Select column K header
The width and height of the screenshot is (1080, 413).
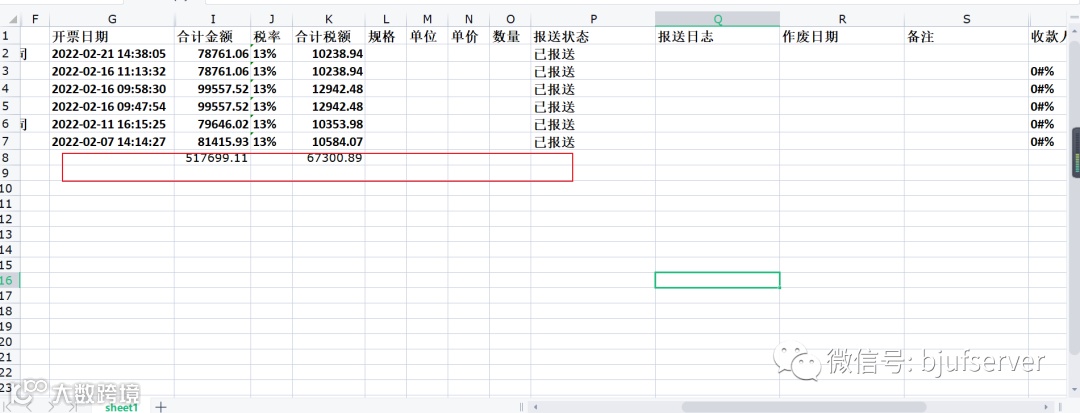[329, 19]
